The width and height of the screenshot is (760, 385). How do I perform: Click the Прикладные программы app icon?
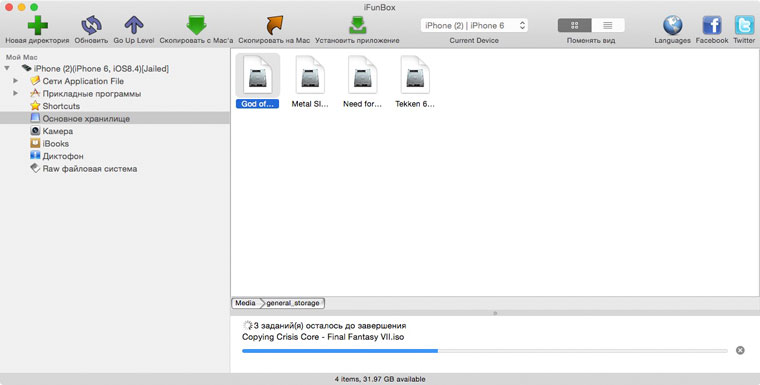pyautogui.click(x=35, y=93)
